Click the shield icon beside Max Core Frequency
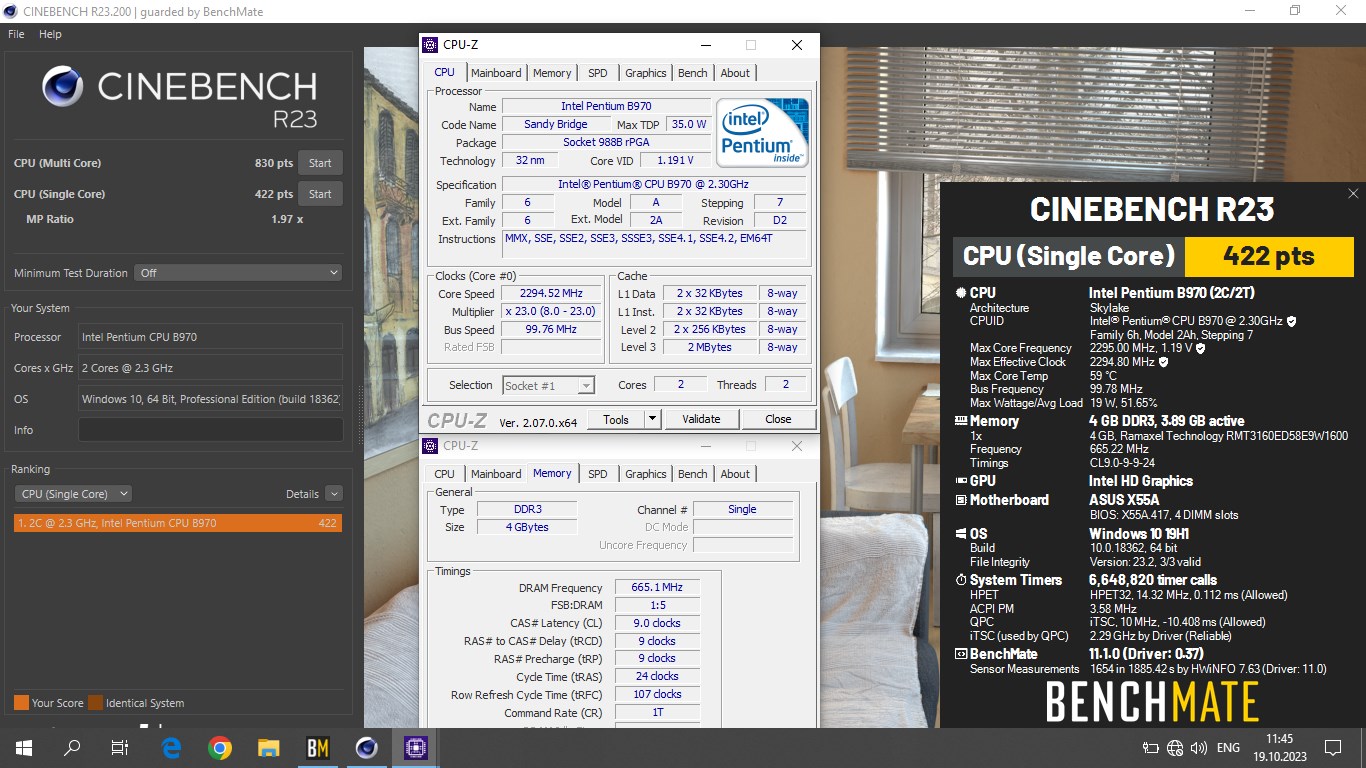This screenshot has width=1366, height=768. (1200, 348)
